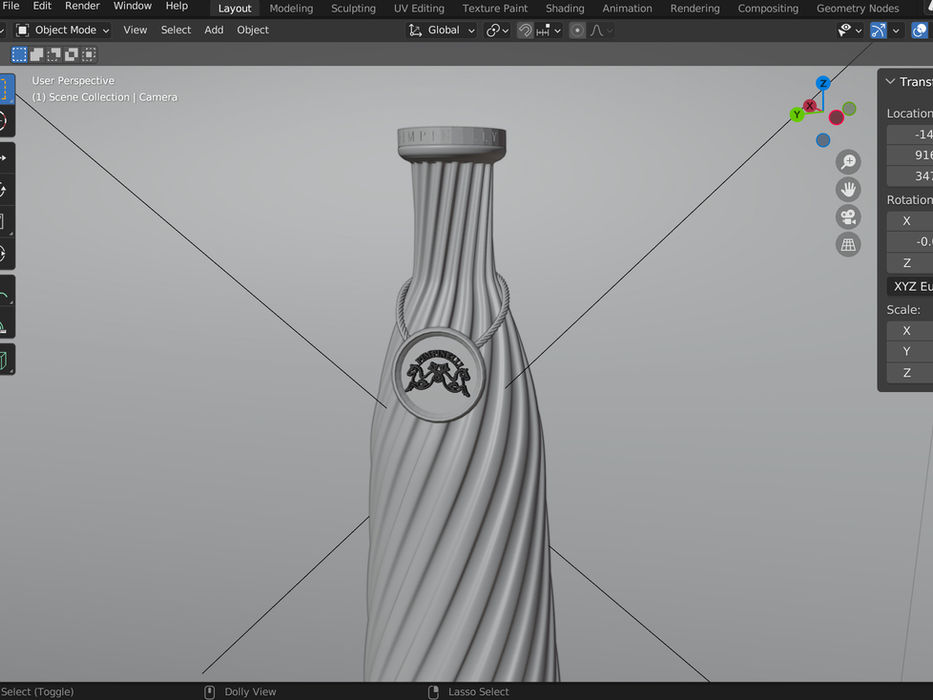Screen dimensions: 933x700
Task: Click the zoom view magnifier icon
Action: 848,162
